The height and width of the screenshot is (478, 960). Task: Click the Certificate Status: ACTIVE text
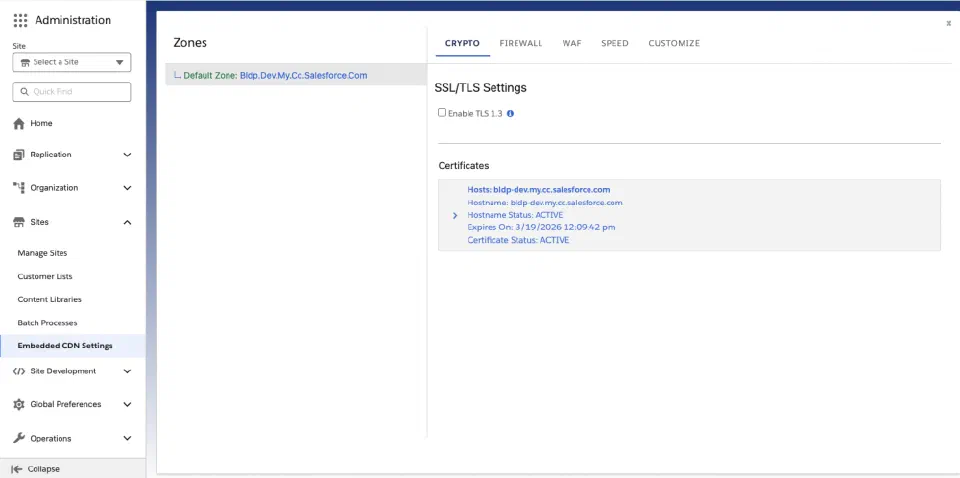pos(518,240)
